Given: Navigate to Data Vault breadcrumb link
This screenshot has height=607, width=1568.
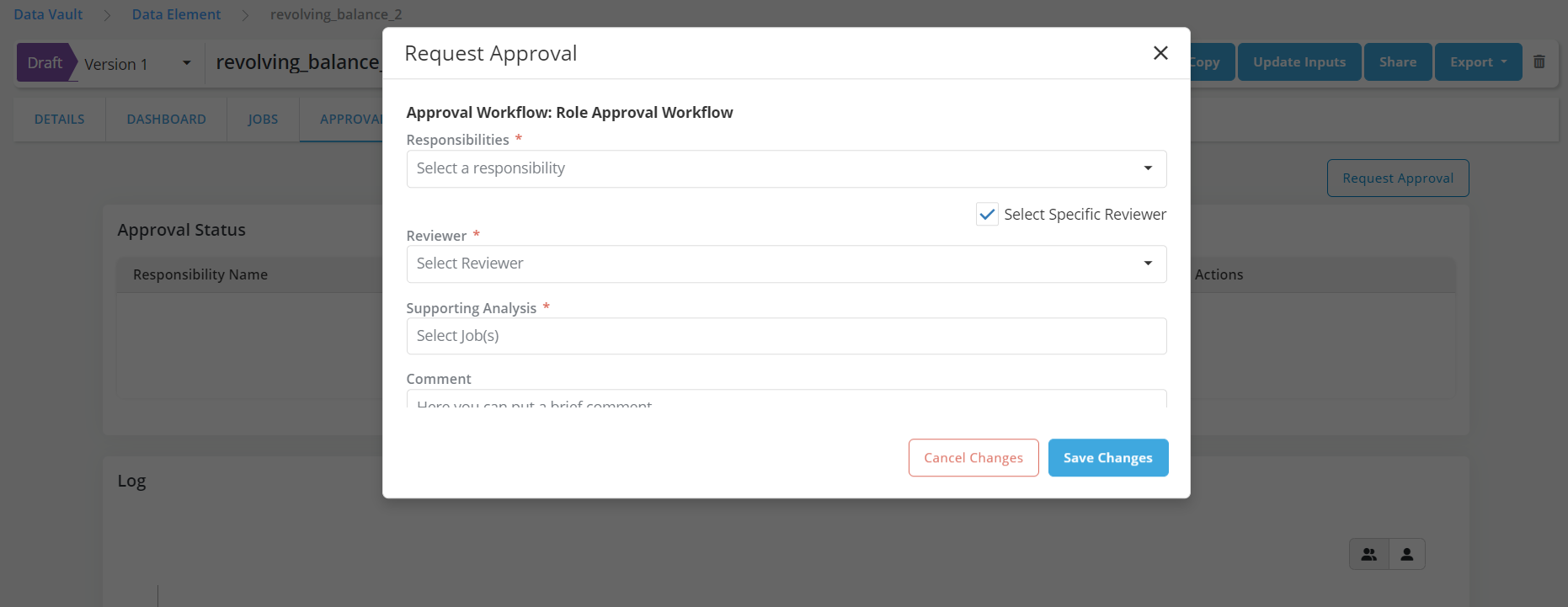Looking at the screenshot, I should (x=48, y=14).
